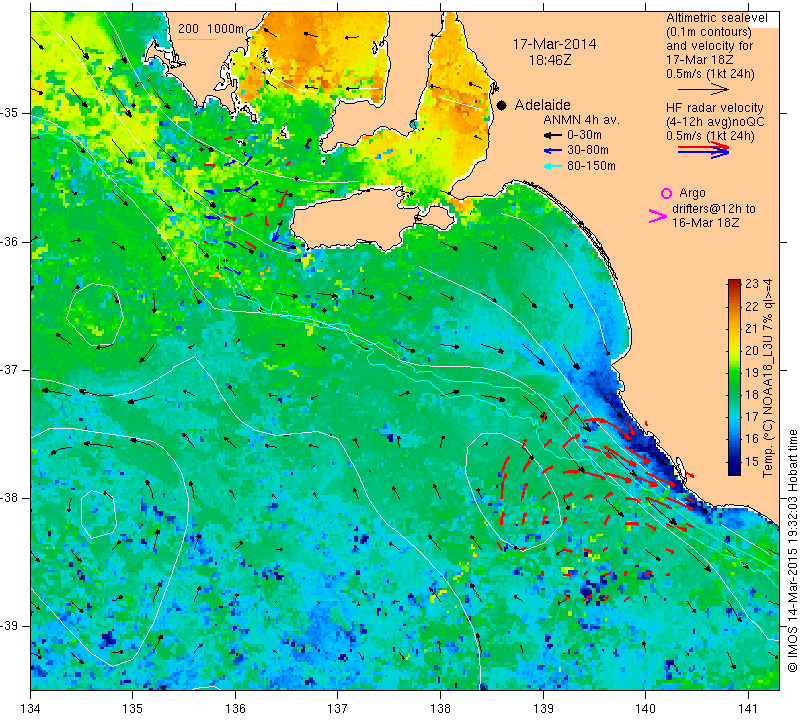Click the cyan 200m depth contour legend line
The height and width of the screenshot is (720, 800).
pyautogui.click(x=196, y=40)
